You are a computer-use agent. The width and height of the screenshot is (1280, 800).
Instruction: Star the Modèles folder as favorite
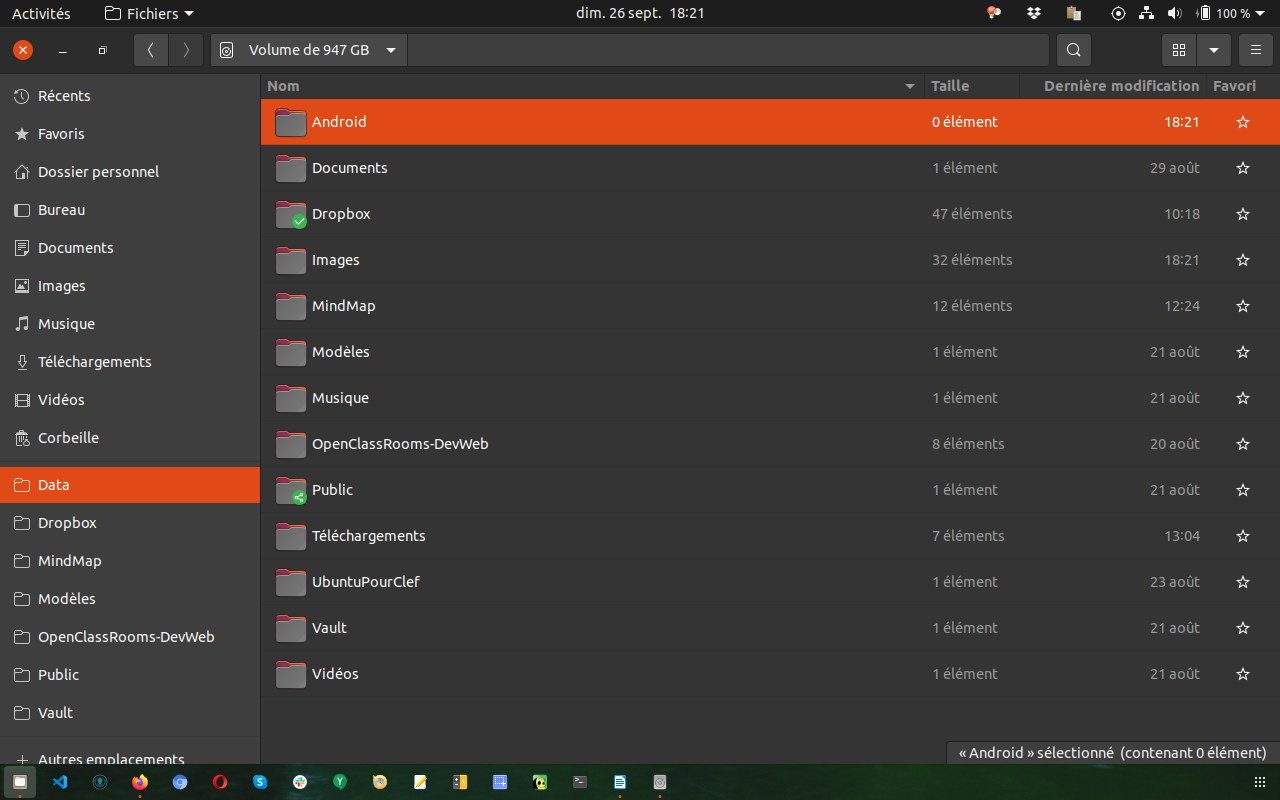tap(1243, 352)
